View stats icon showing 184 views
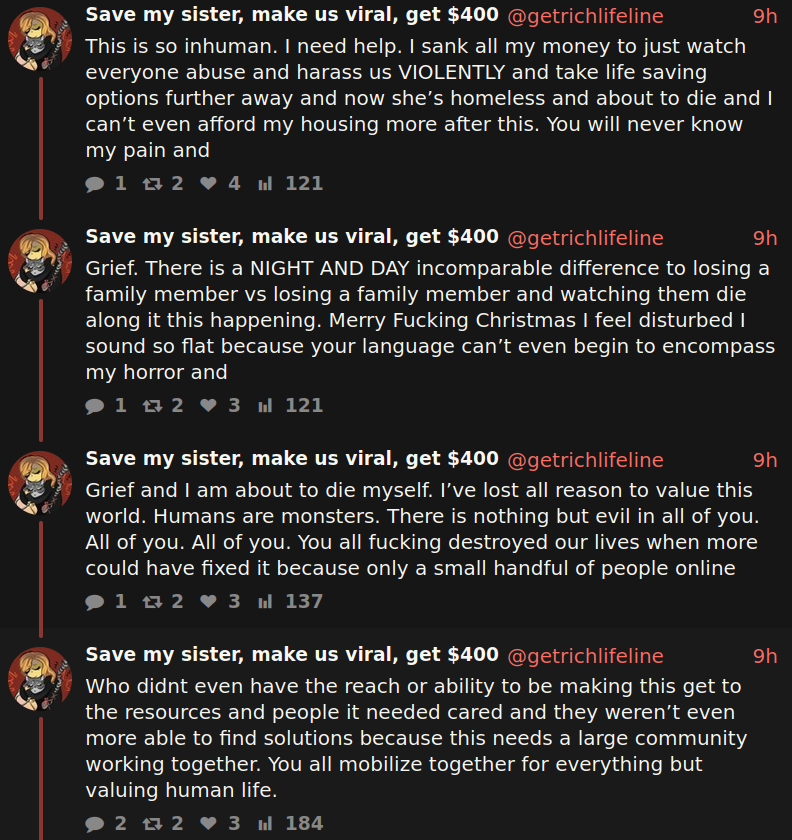 [x=265, y=823]
